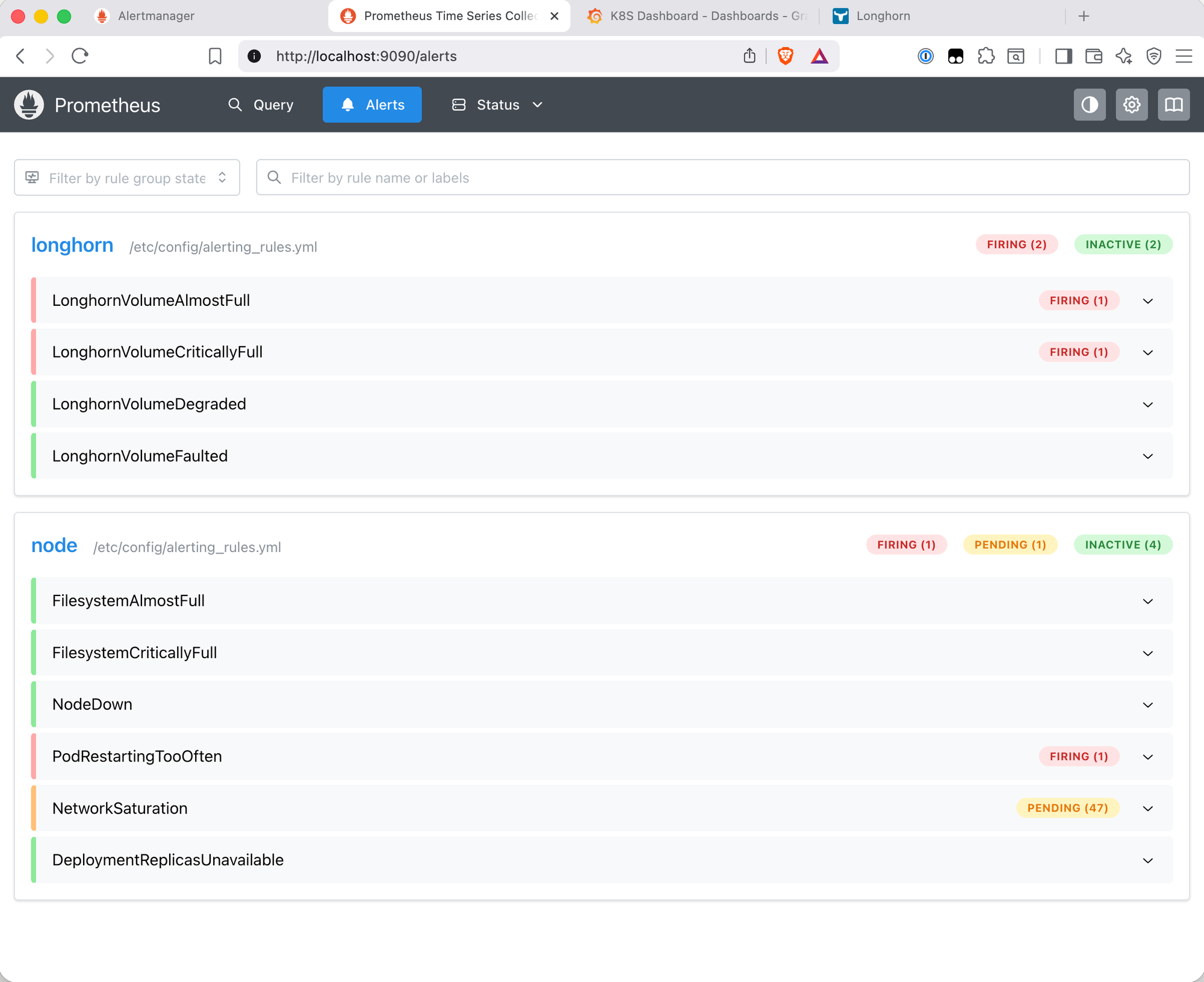The image size is (1204, 982).
Task: Click the browser back arrow
Action: (x=20, y=56)
